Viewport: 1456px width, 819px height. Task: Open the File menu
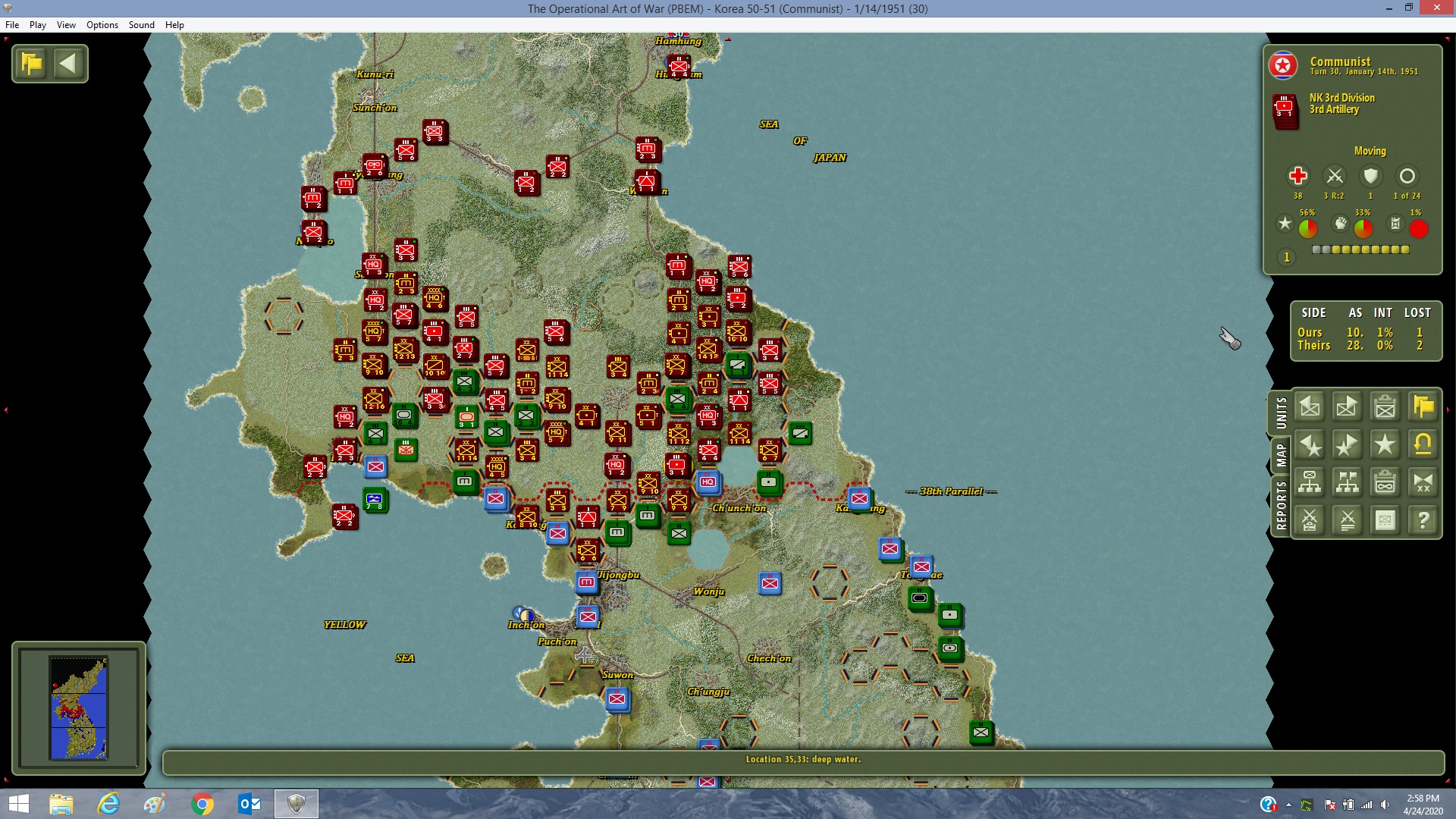click(x=12, y=25)
